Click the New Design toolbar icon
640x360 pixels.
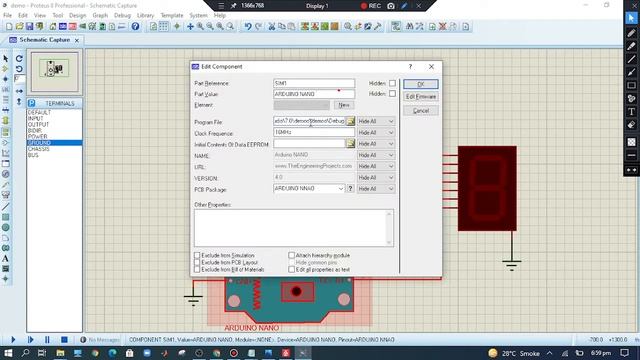9,27
